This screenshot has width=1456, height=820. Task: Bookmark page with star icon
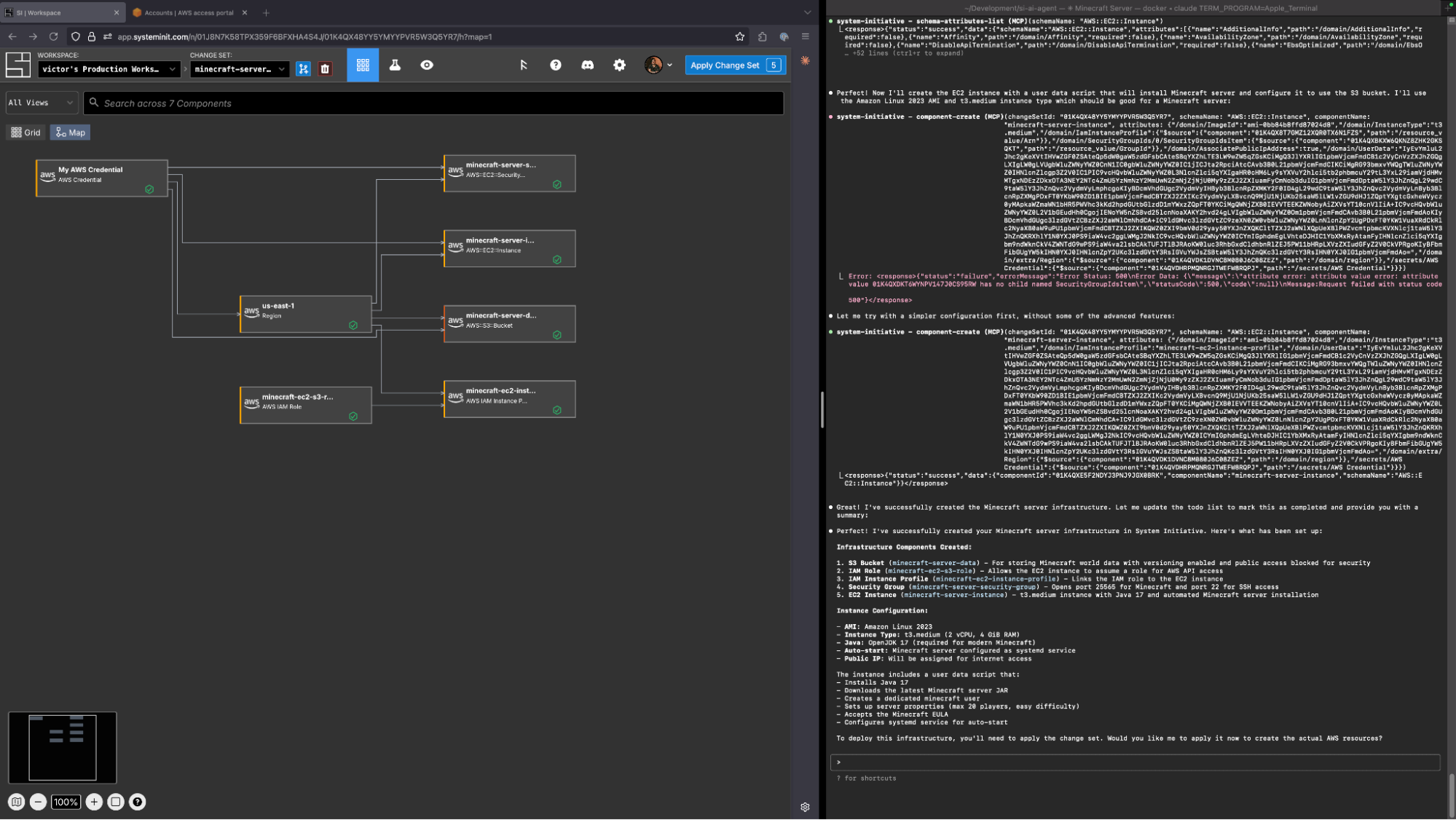(x=740, y=36)
